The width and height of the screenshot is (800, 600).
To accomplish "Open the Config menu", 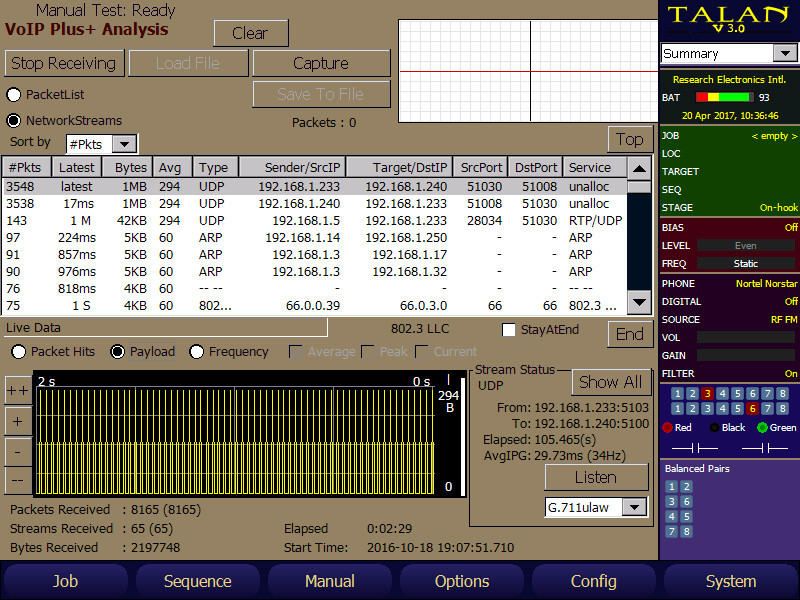I will click(x=593, y=581).
